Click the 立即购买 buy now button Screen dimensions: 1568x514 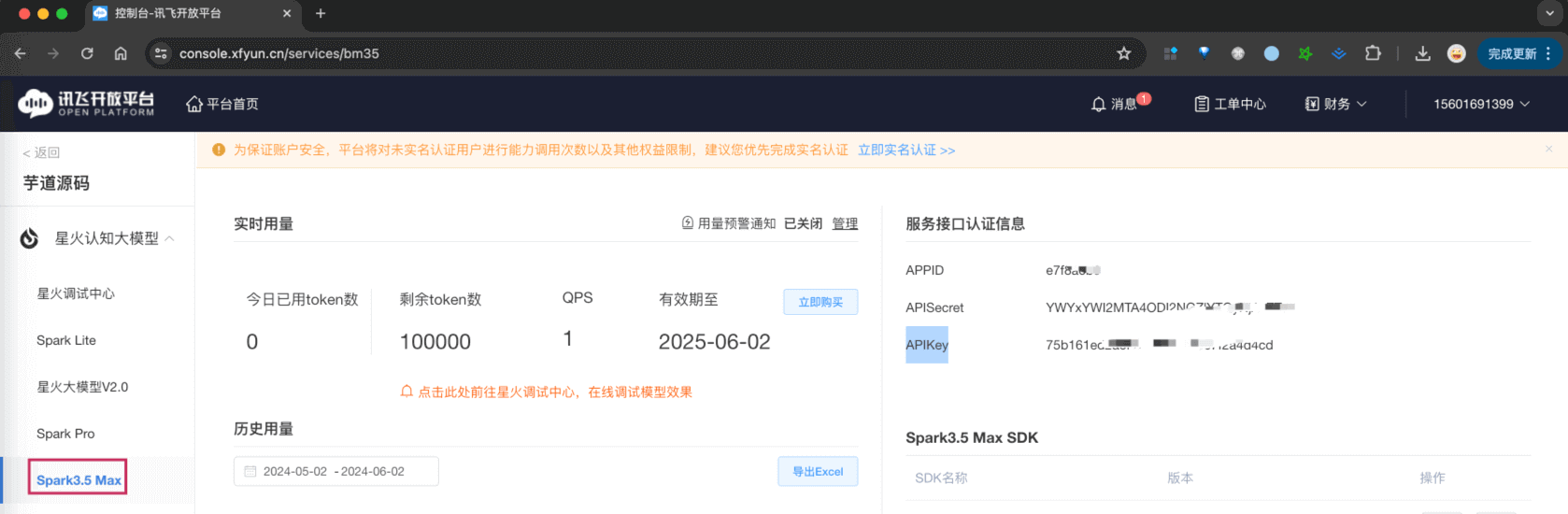(x=820, y=302)
